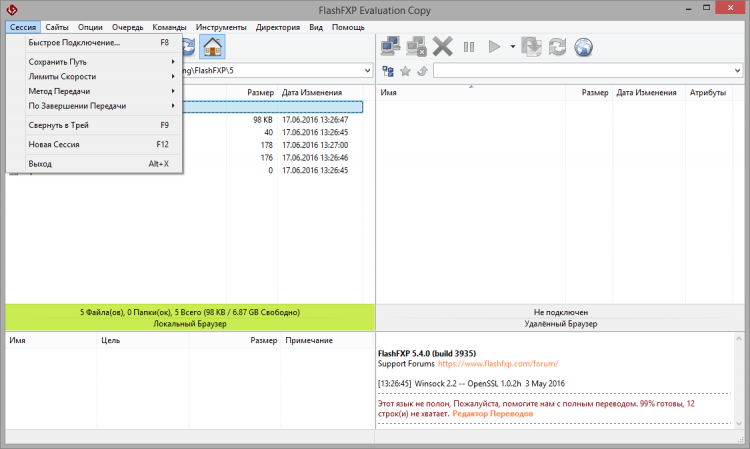Screen dimensions: 750x449
Task: Click the globe icon in toolbar
Action: point(584,47)
